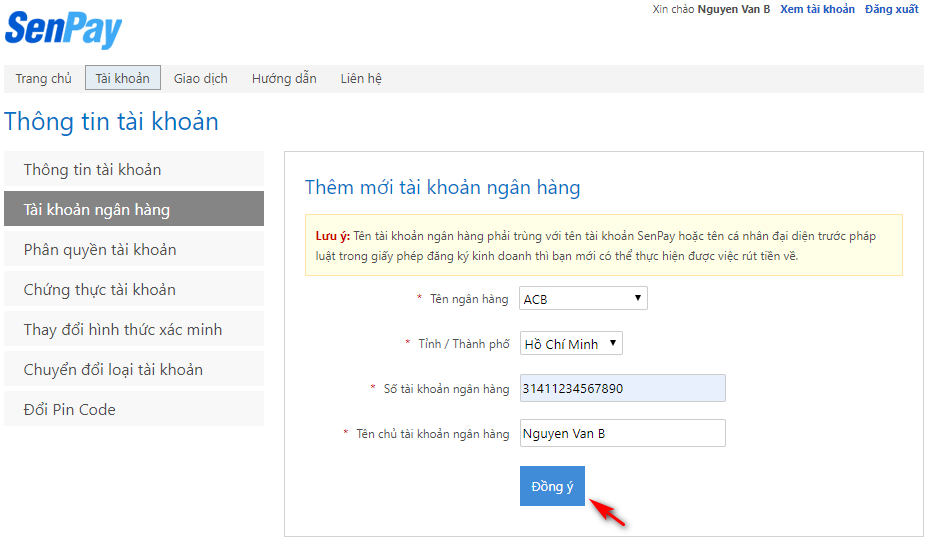Log out via Đăng xuất link

tap(891, 10)
